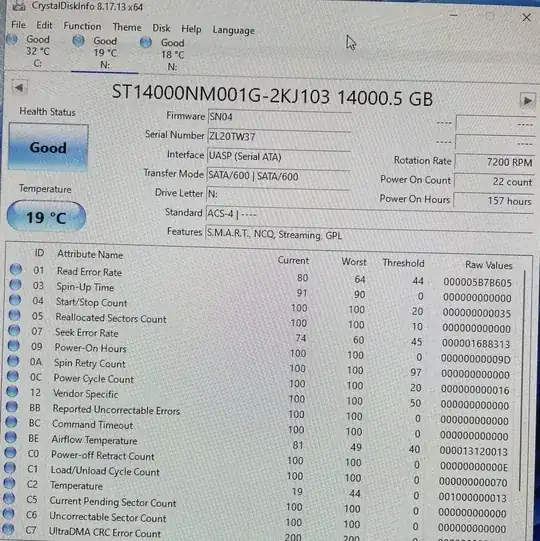Image resolution: width=540 pixels, height=541 pixels.
Task: Close the CrystalDiskInfo window
Action: point(526,17)
